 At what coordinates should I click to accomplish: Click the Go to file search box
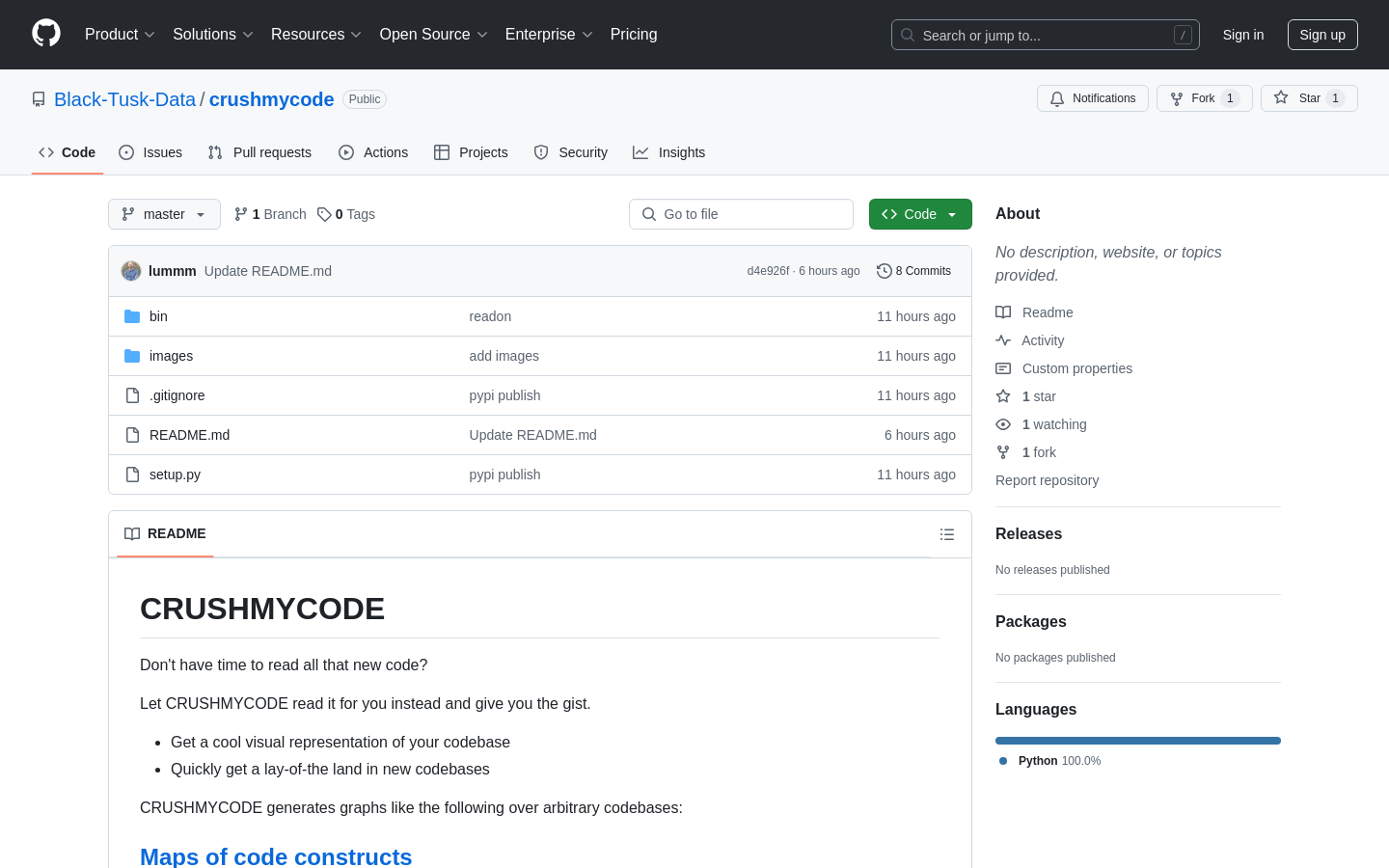(x=741, y=214)
